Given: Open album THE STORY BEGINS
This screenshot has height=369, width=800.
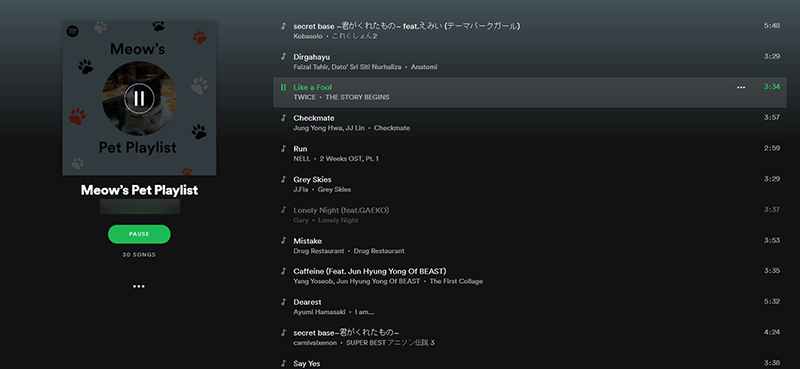Looking at the screenshot, I should 357,97.
